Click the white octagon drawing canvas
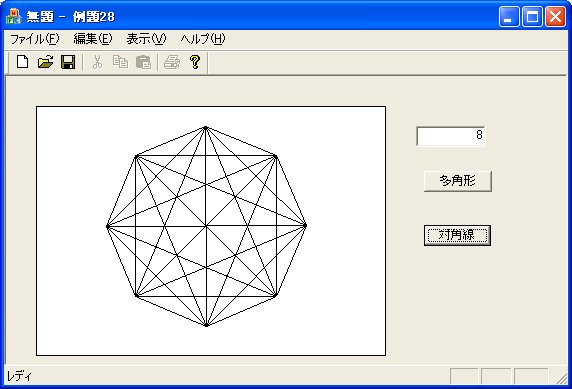Image resolution: width=572 pixels, height=389 pixels. coord(211,231)
